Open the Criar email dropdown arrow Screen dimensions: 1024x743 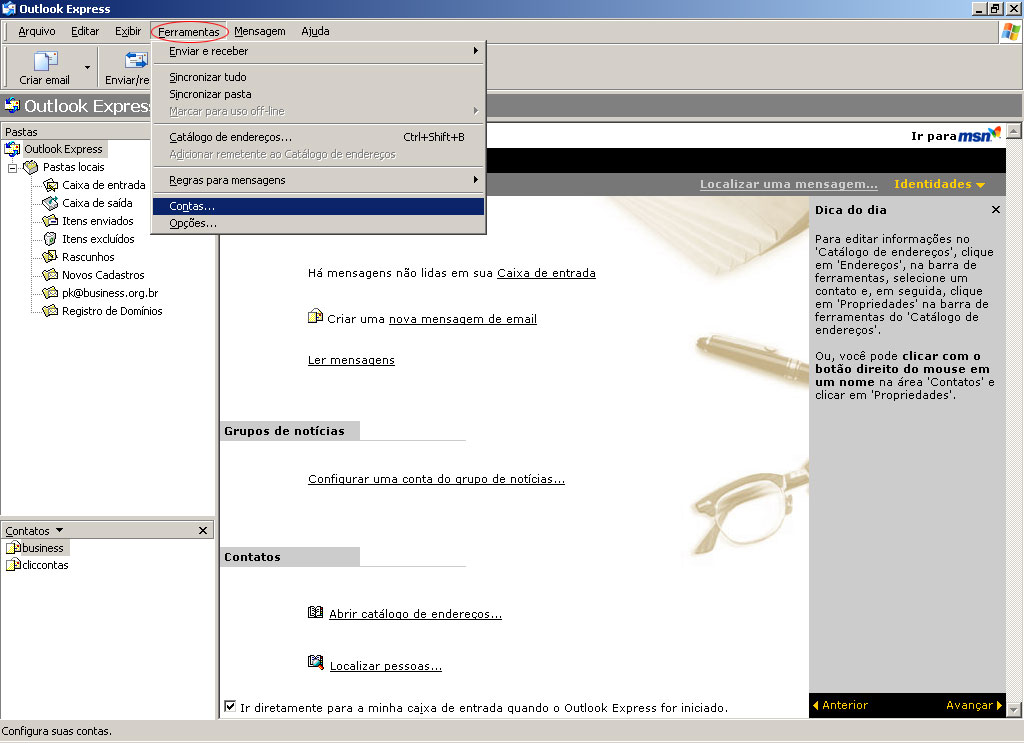pos(88,67)
